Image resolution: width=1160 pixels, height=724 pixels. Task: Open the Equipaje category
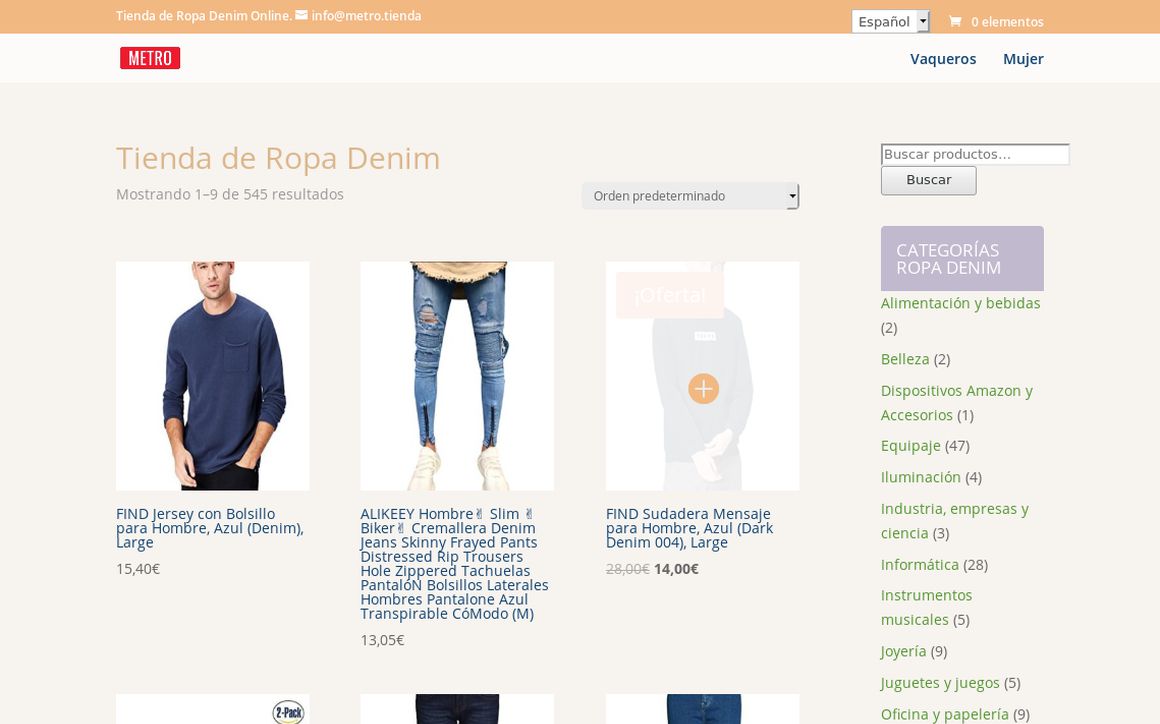tap(910, 445)
